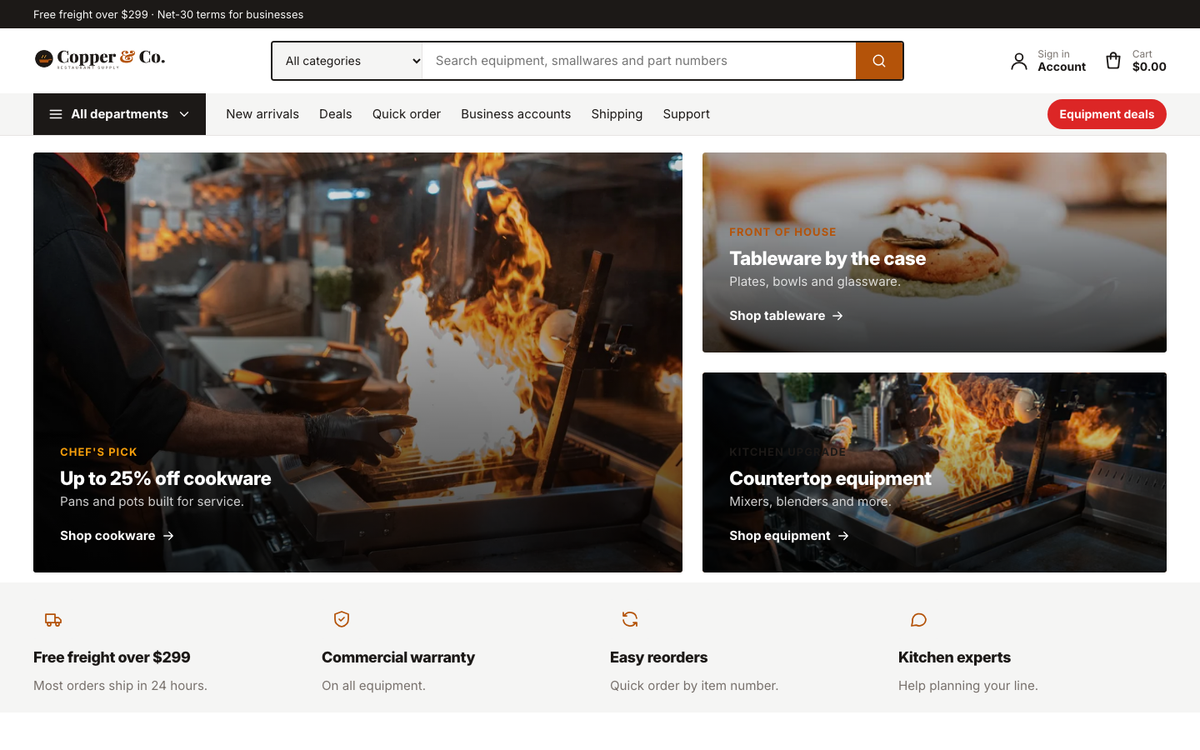
Task: Click chevron beside All departments
Action: [184, 114]
